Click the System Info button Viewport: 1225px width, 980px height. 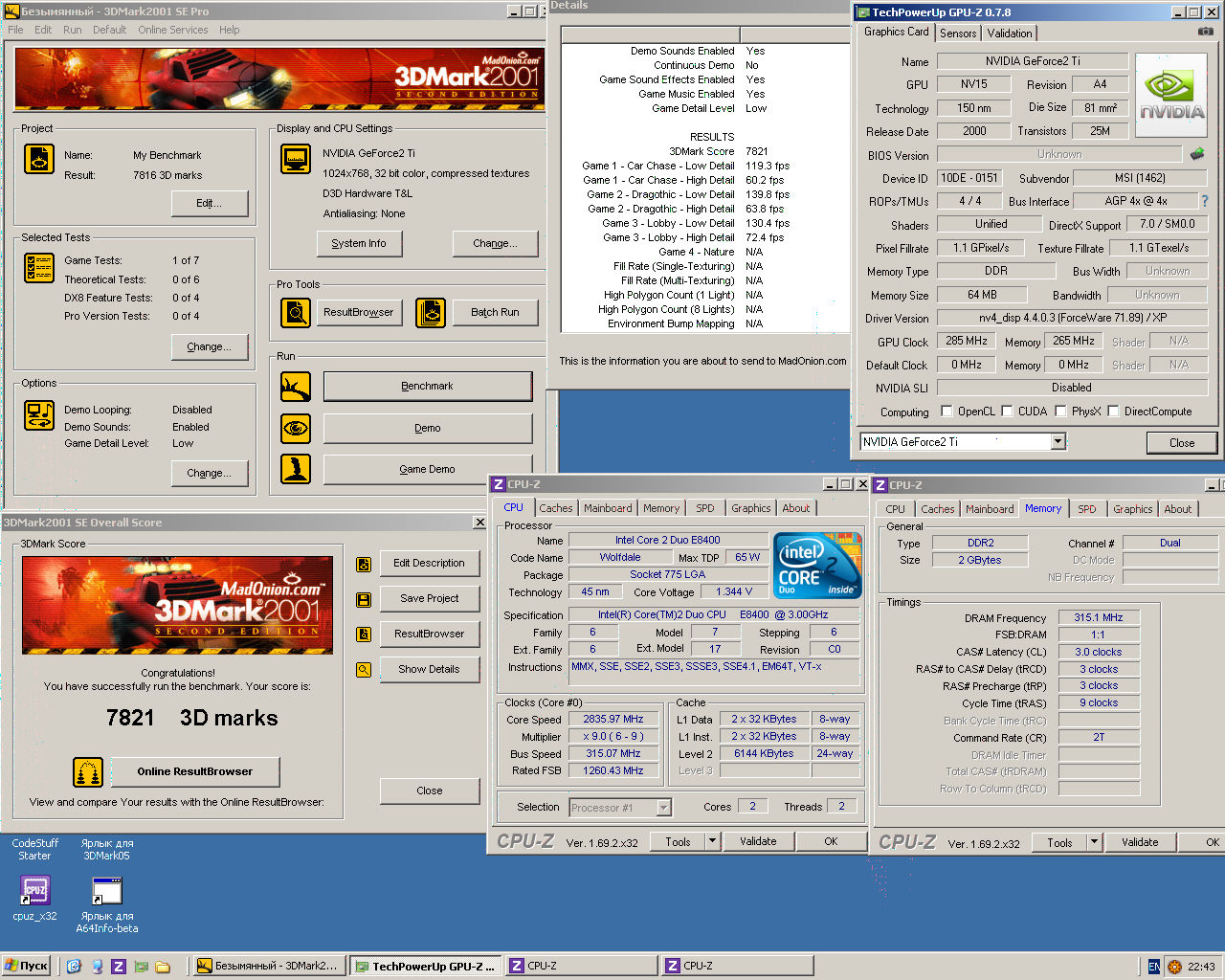(x=359, y=243)
